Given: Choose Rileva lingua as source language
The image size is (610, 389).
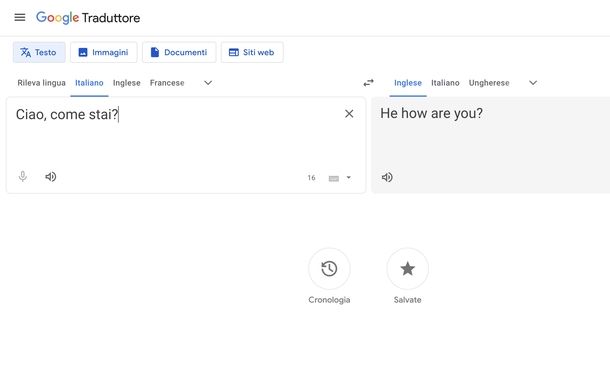Looking at the screenshot, I should pyautogui.click(x=41, y=83).
